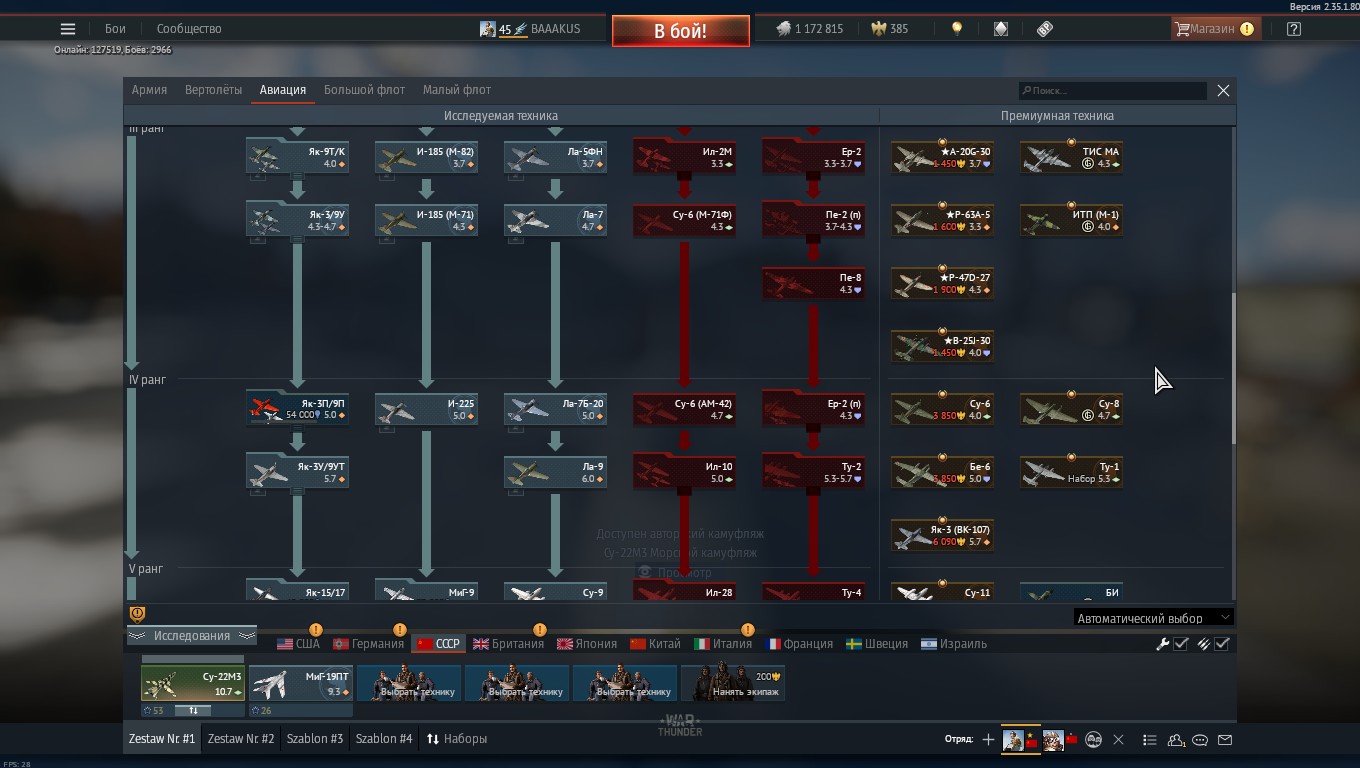The image size is (1360, 768).
Task: Open Наборы presets list
Action: tap(457, 739)
